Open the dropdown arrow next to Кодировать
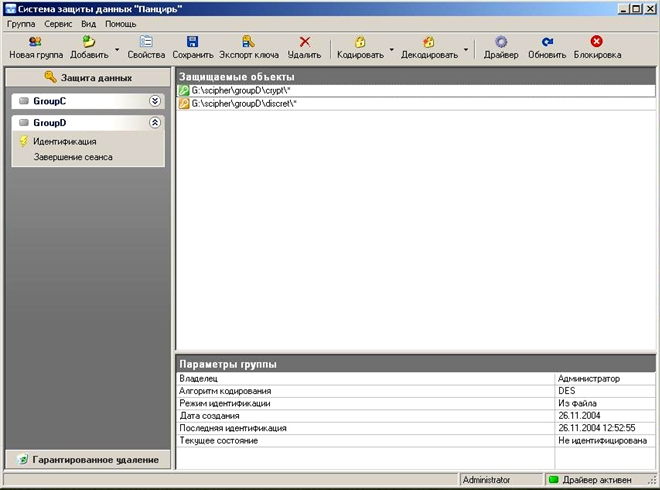The height and width of the screenshot is (490, 660). [x=391, y=48]
